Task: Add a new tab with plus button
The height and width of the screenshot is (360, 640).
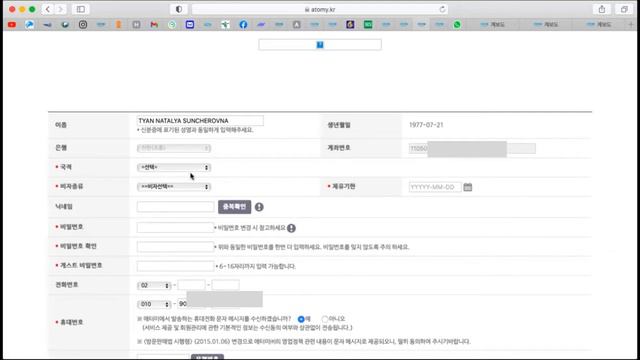Action: tap(631, 24)
